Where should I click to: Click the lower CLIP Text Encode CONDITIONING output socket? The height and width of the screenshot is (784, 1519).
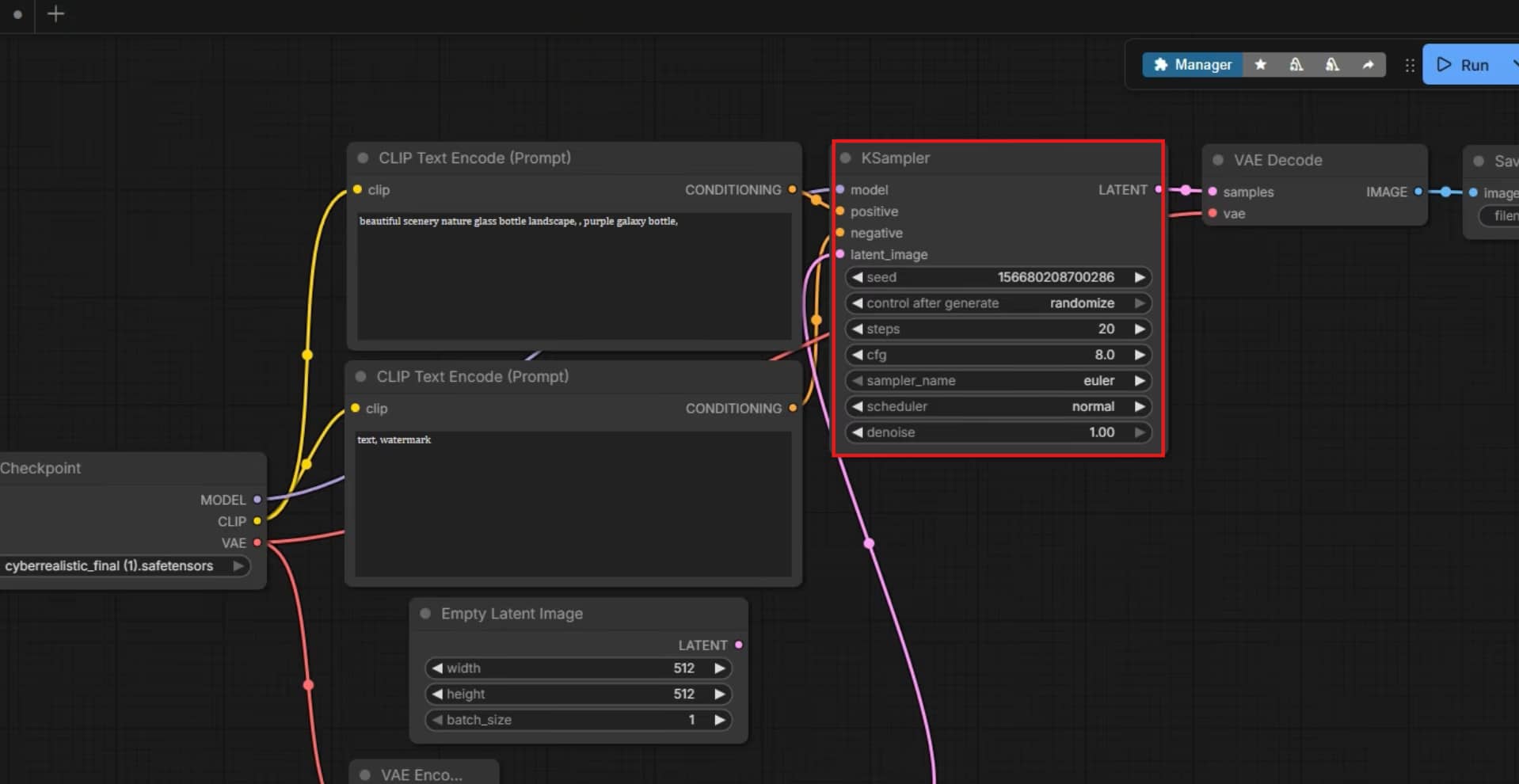(792, 408)
